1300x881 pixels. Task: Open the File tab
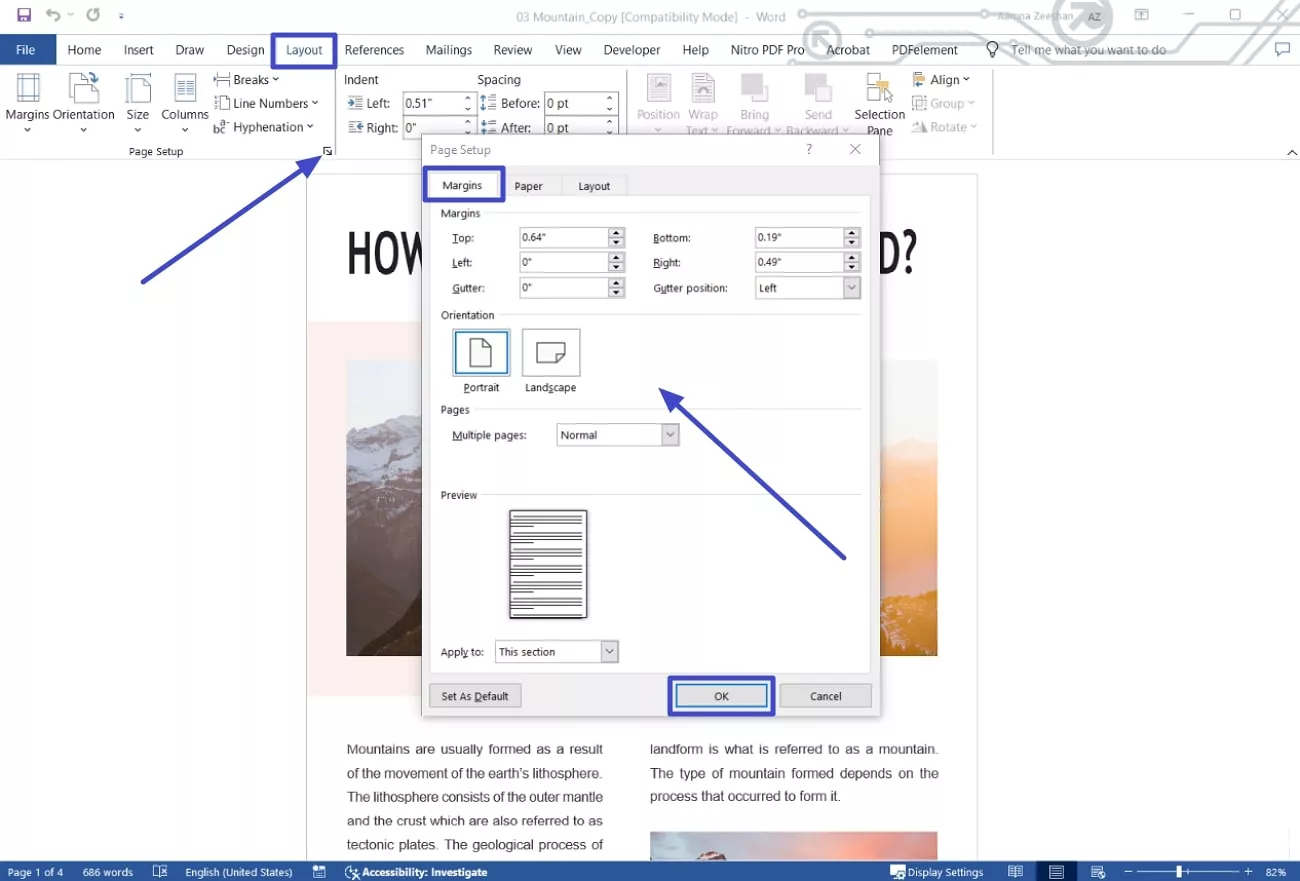tap(27, 50)
